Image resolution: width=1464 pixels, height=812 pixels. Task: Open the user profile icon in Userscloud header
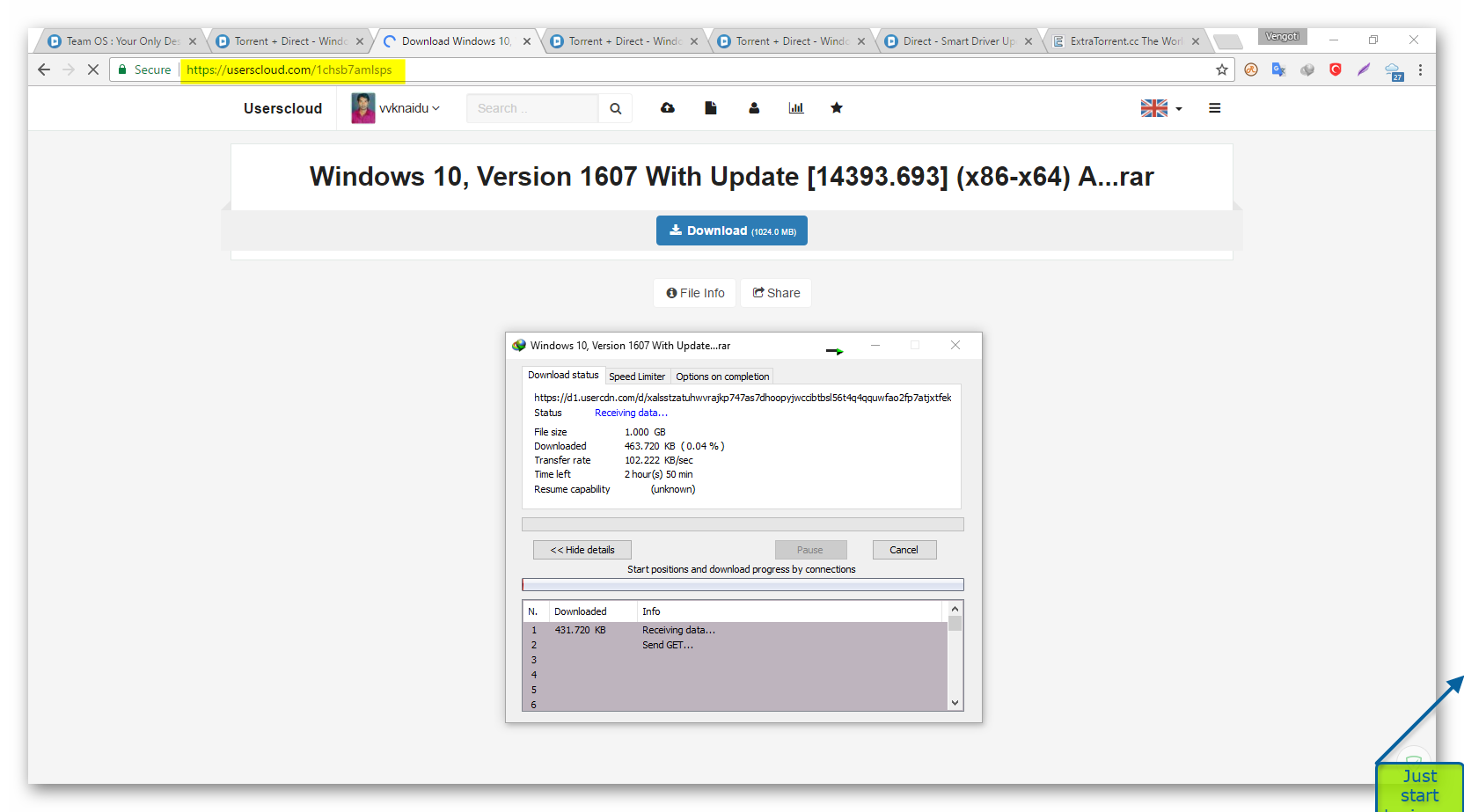[x=754, y=107]
